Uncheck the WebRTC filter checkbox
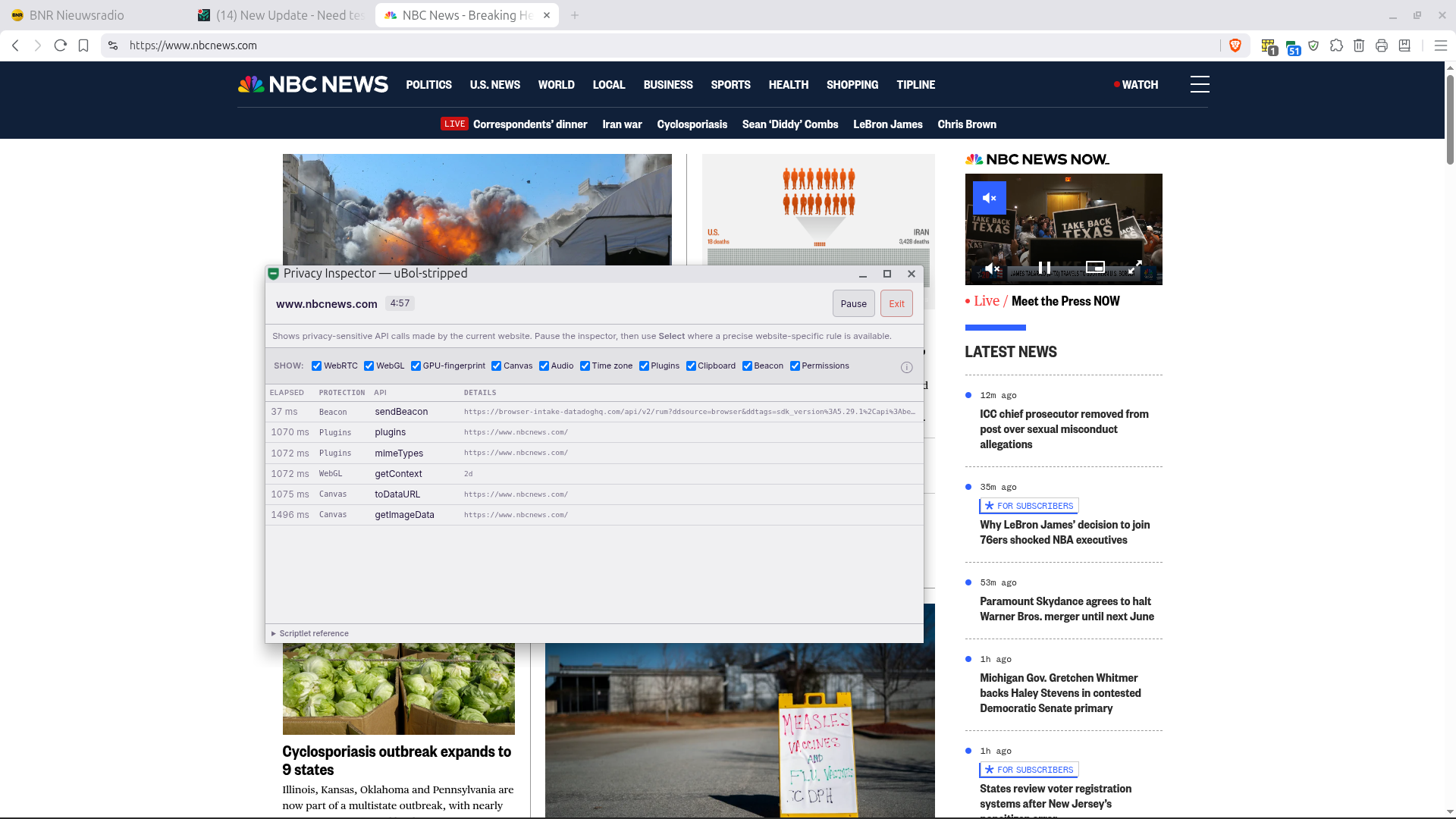This screenshot has height=819, width=1456. click(x=316, y=366)
